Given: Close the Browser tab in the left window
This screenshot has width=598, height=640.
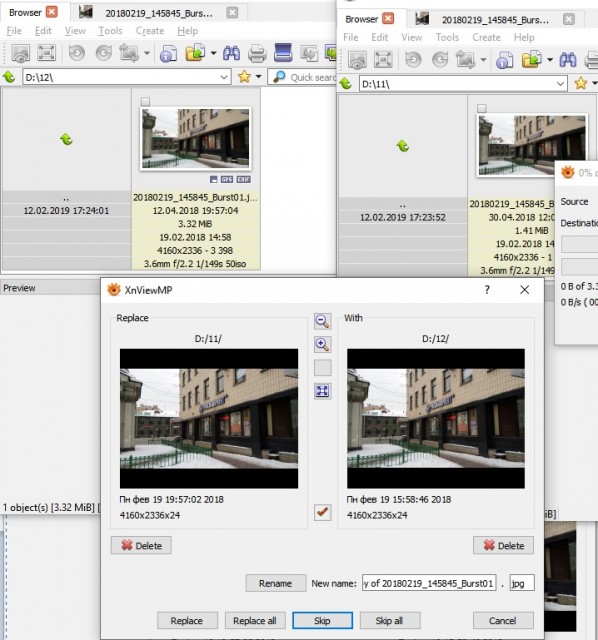Looking at the screenshot, I should 52,12.
